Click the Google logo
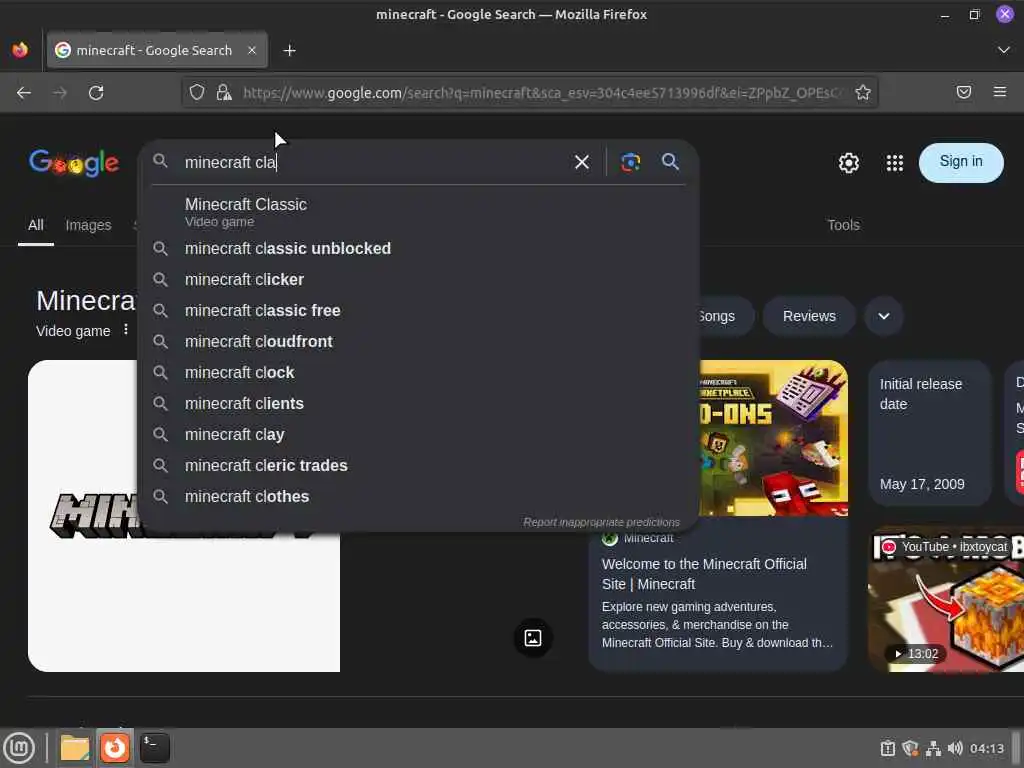Image resolution: width=1024 pixels, height=768 pixels. click(74, 163)
